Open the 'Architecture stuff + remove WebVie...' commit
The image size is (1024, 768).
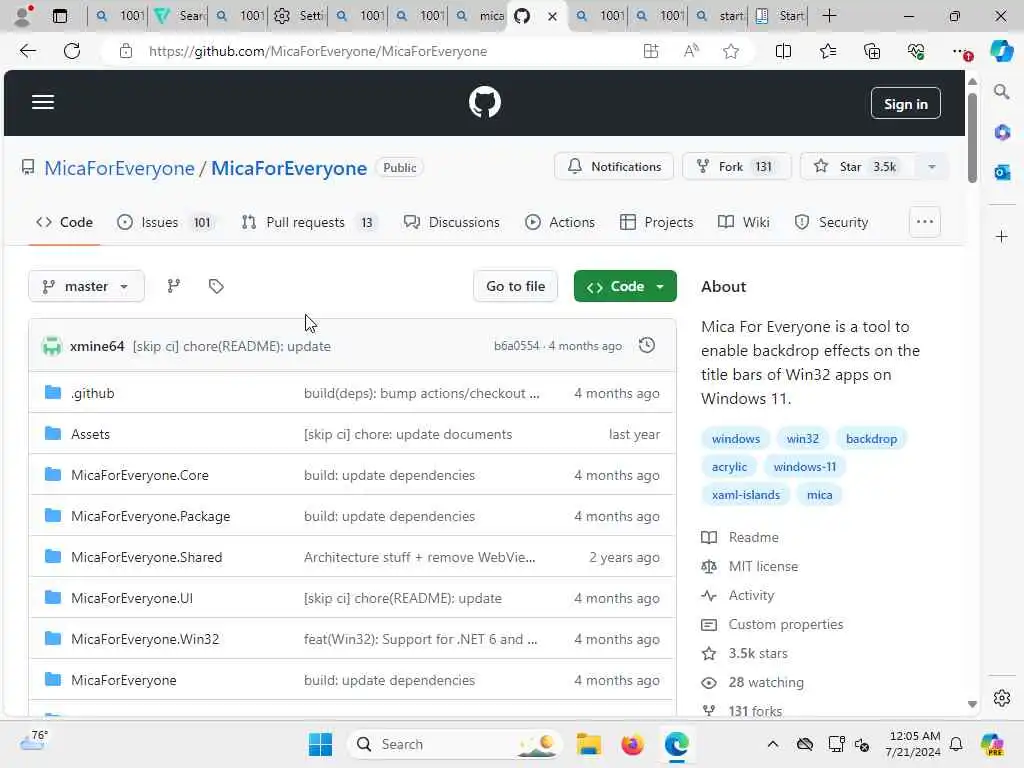tap(419, 557)
